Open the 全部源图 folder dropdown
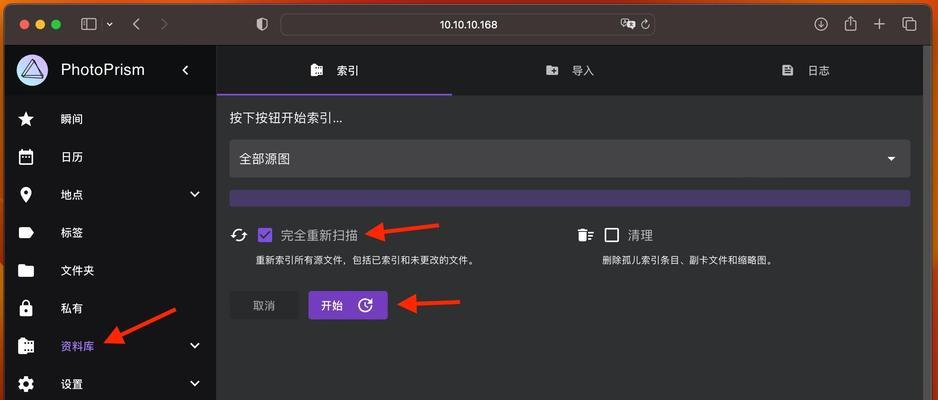 (570, 159)
